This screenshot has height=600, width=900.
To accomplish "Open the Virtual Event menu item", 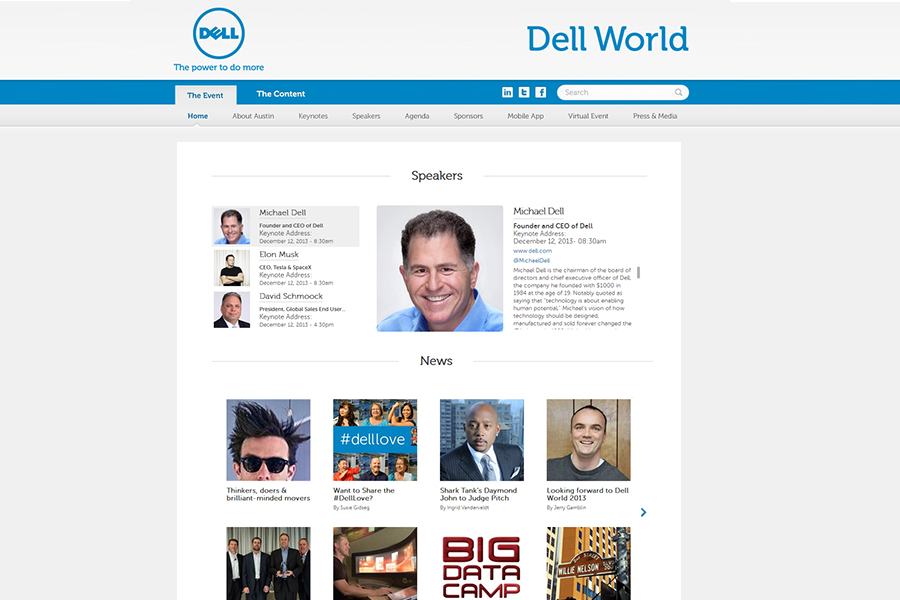I will [588, 116].
